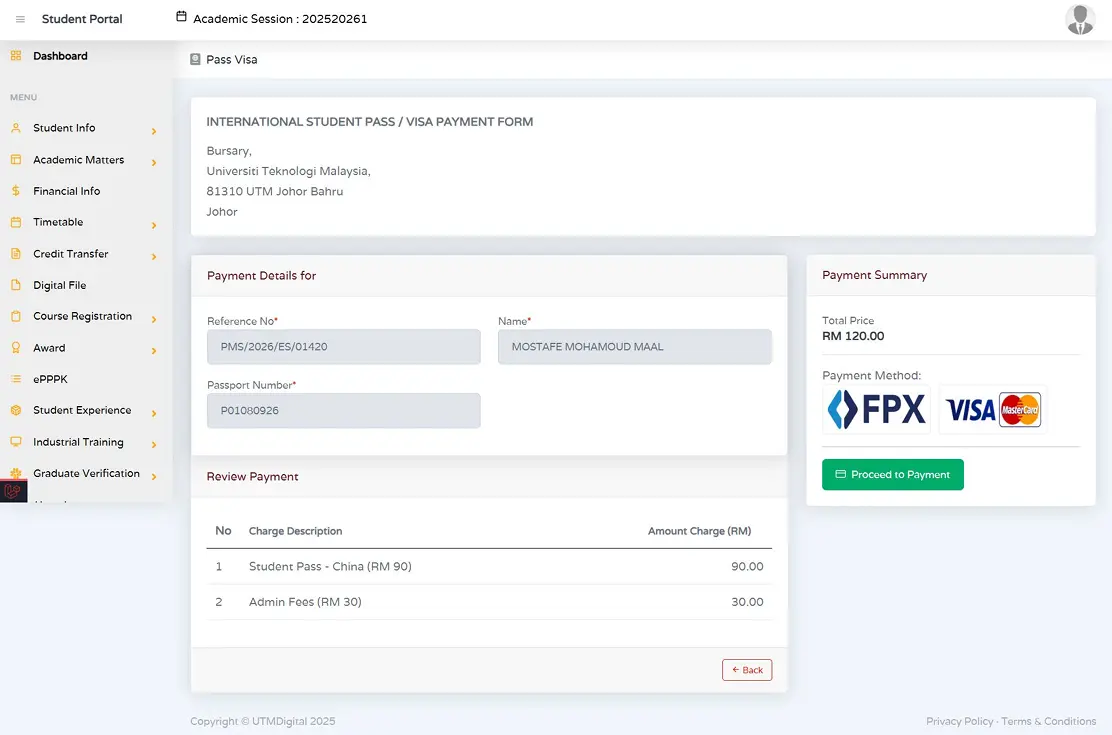Click the Reference No field
This screenshot has height=735, width=1112.
[343, 347]
